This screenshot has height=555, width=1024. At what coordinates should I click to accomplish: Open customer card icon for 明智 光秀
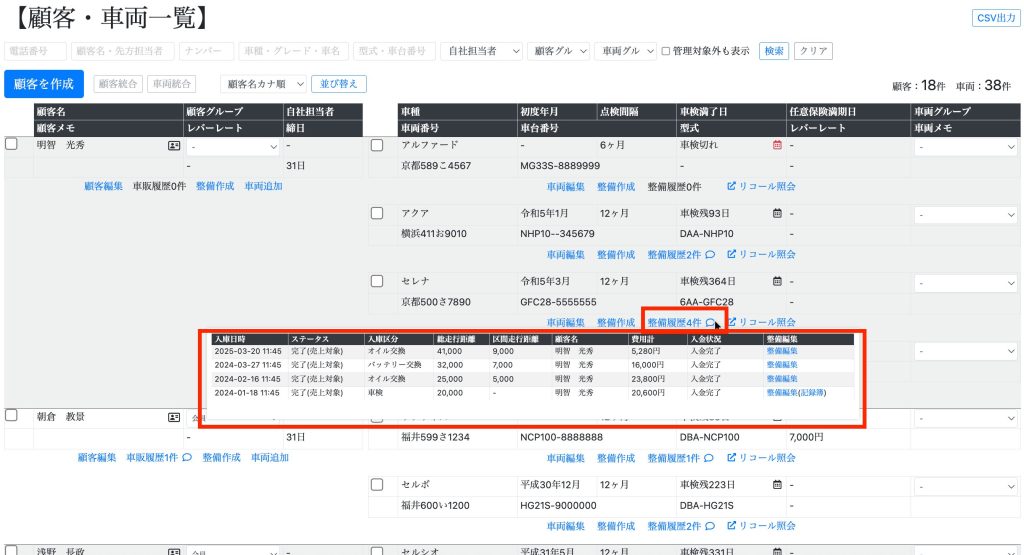[x=174, y=146]
